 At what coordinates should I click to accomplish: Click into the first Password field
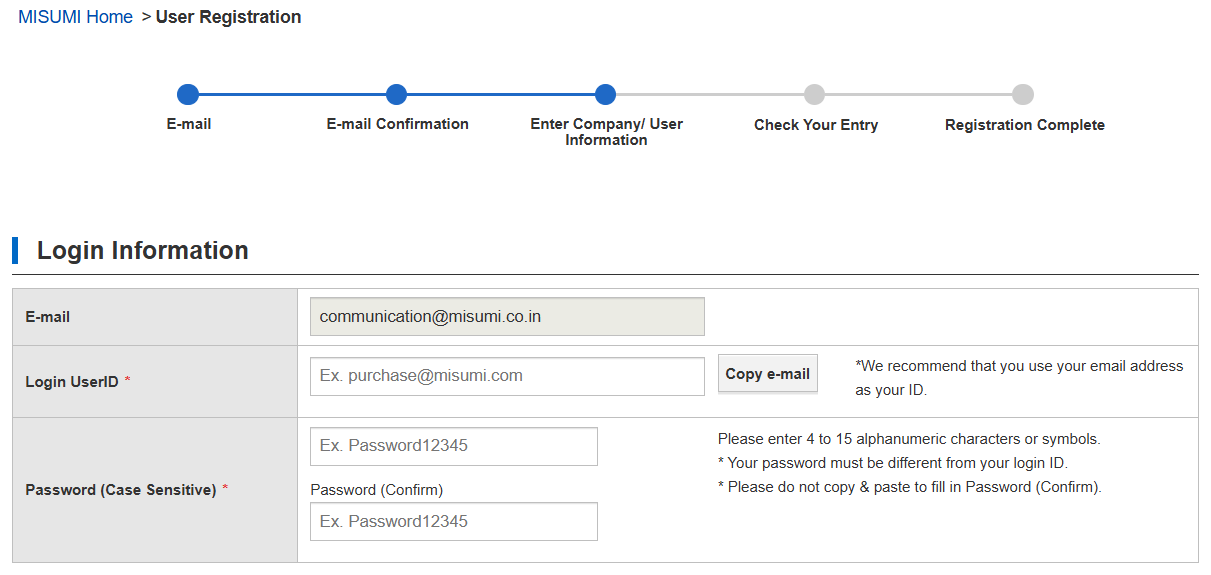(x=453, y=446)
